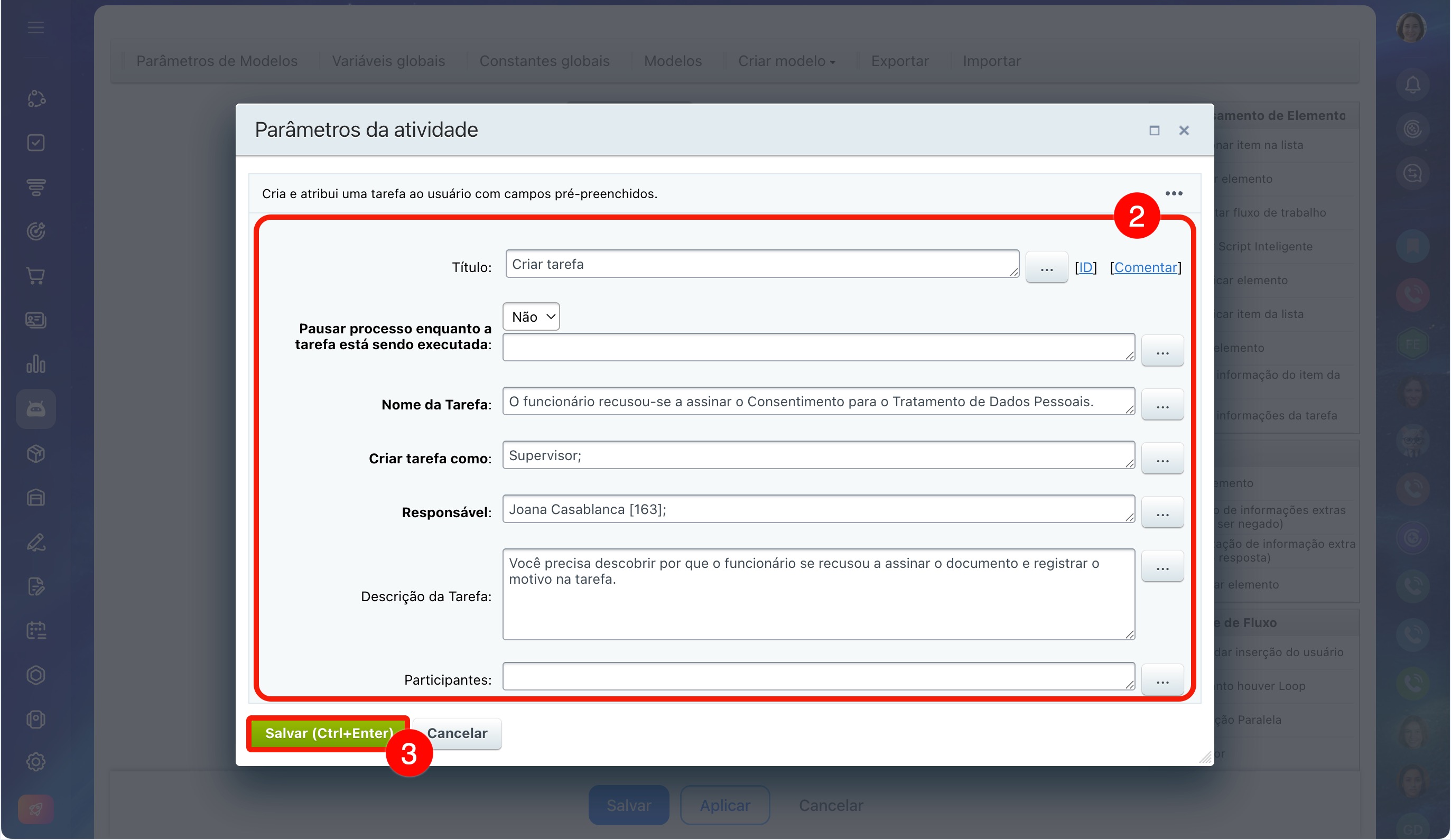Screen dimensions: 1451x840
Task: Click the Cancelar button in dialog
Action: point(457,733)
